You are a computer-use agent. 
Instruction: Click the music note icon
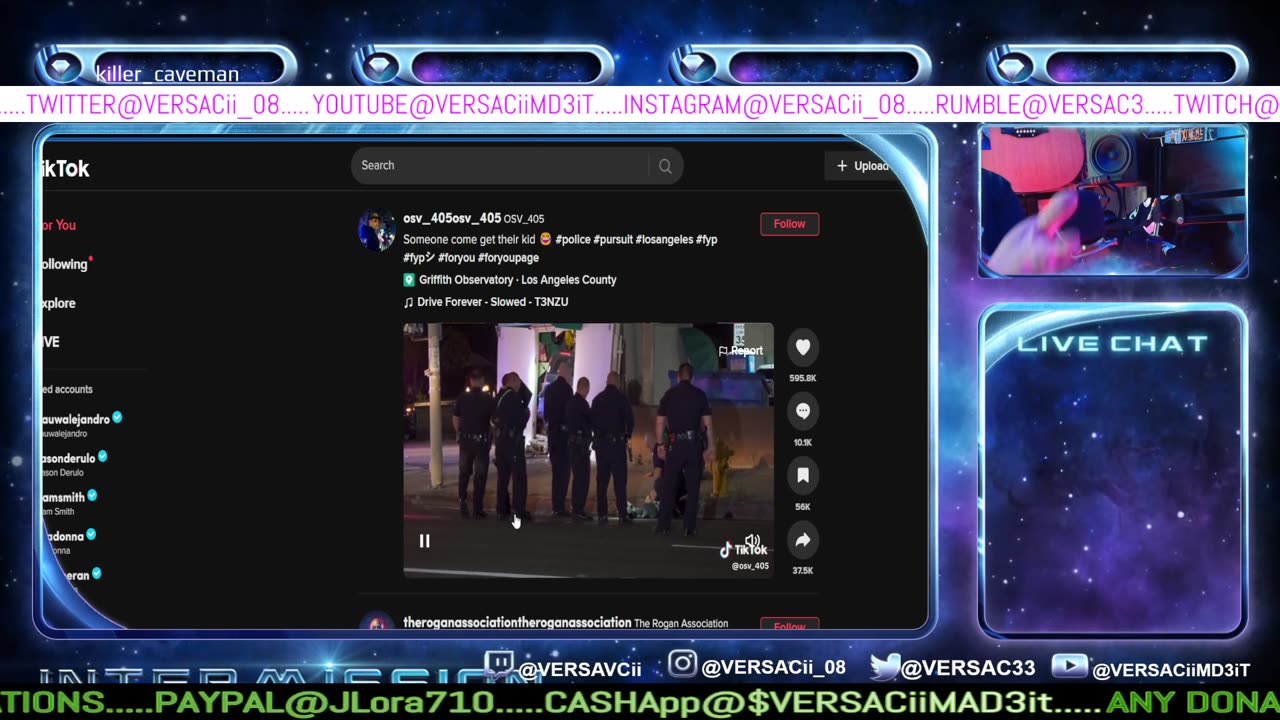click(408, 302)
